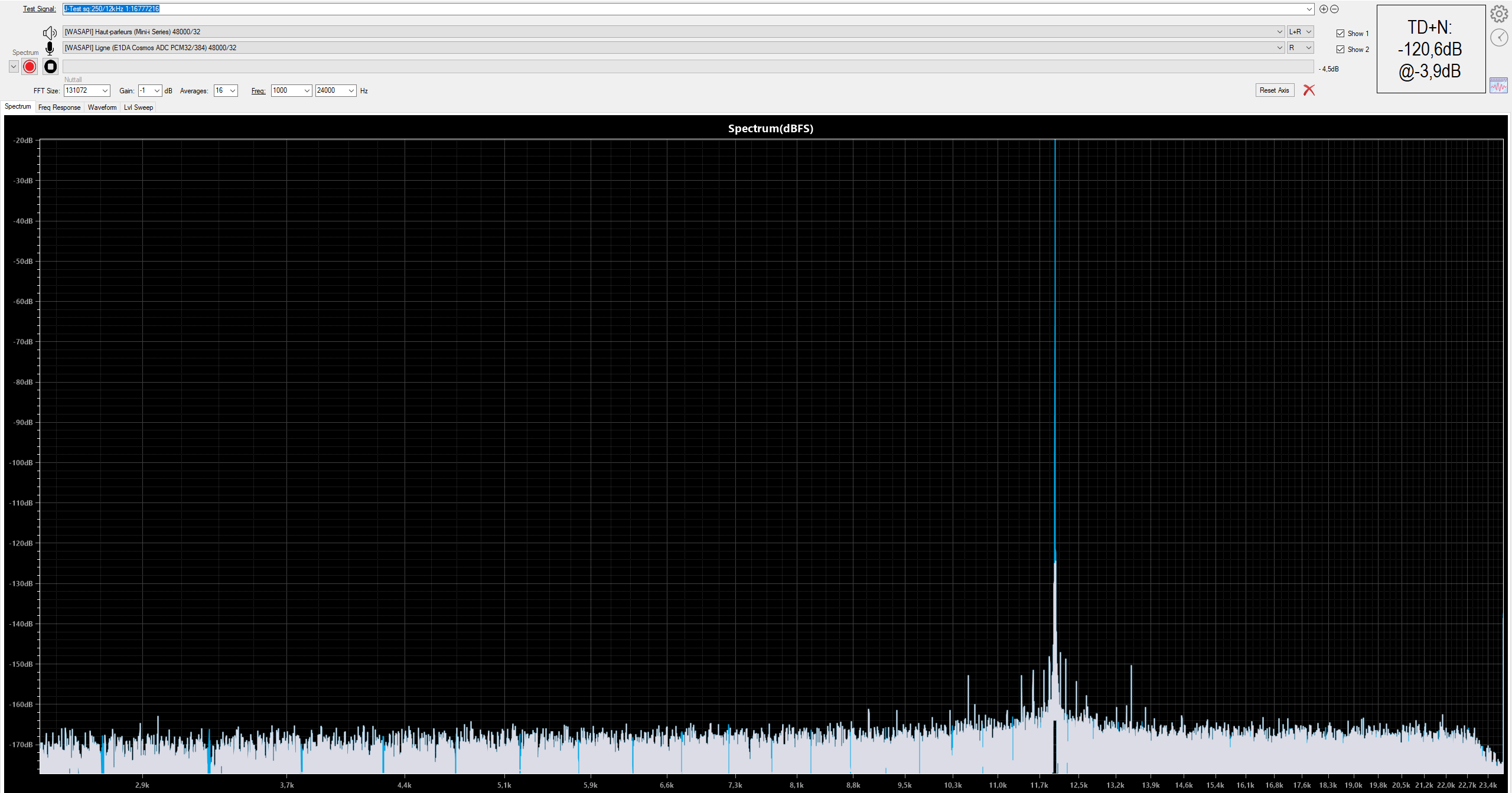The height and width of the screenshot is (793, 1512).
Task: Switch to the Waveform tab
Action: (x=102, y=107)
